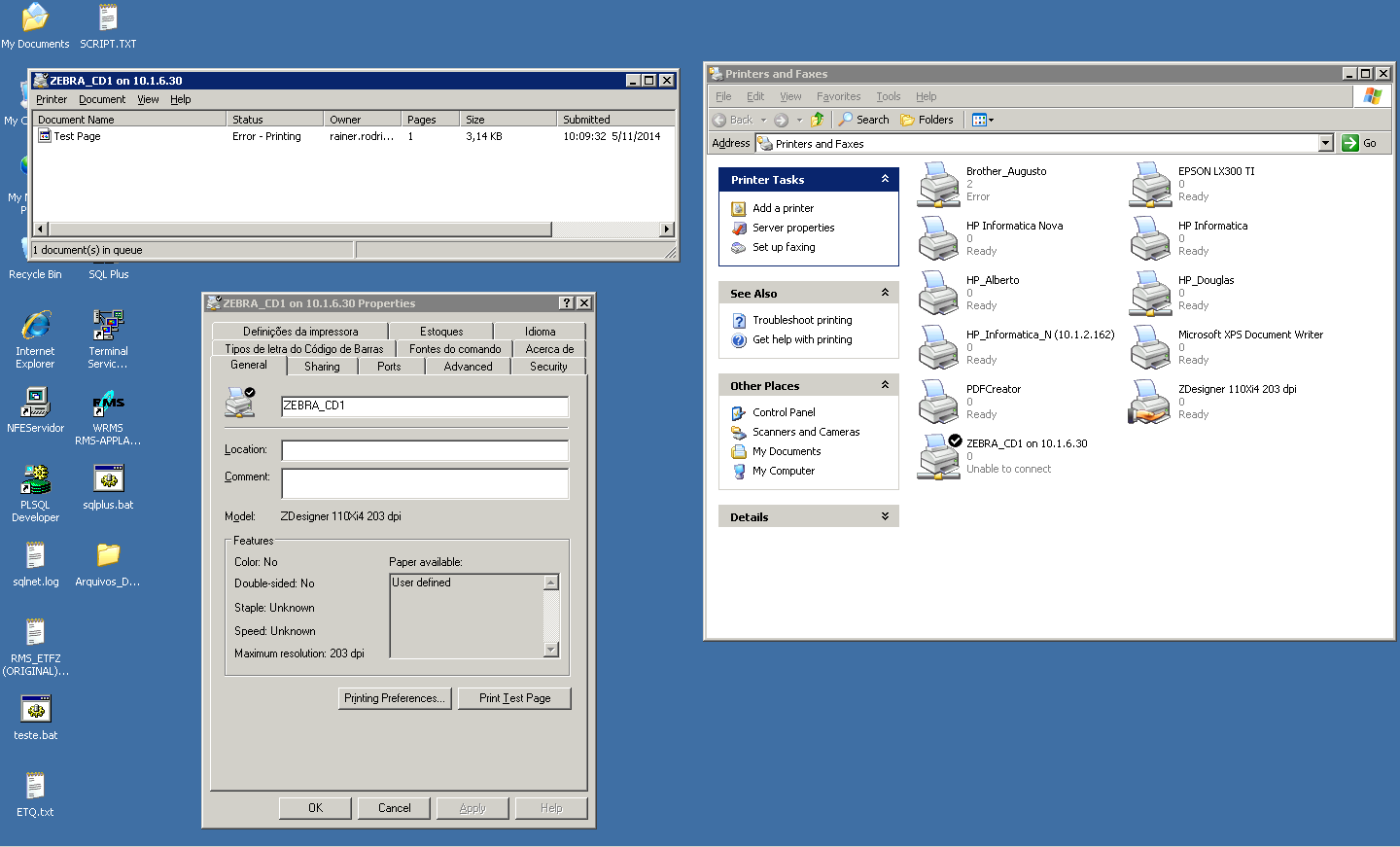Image resolution: width=1400 pixels, height=847 pixels.
Task: Open the Back history dropdown arrow
Action: pos(763,120)
